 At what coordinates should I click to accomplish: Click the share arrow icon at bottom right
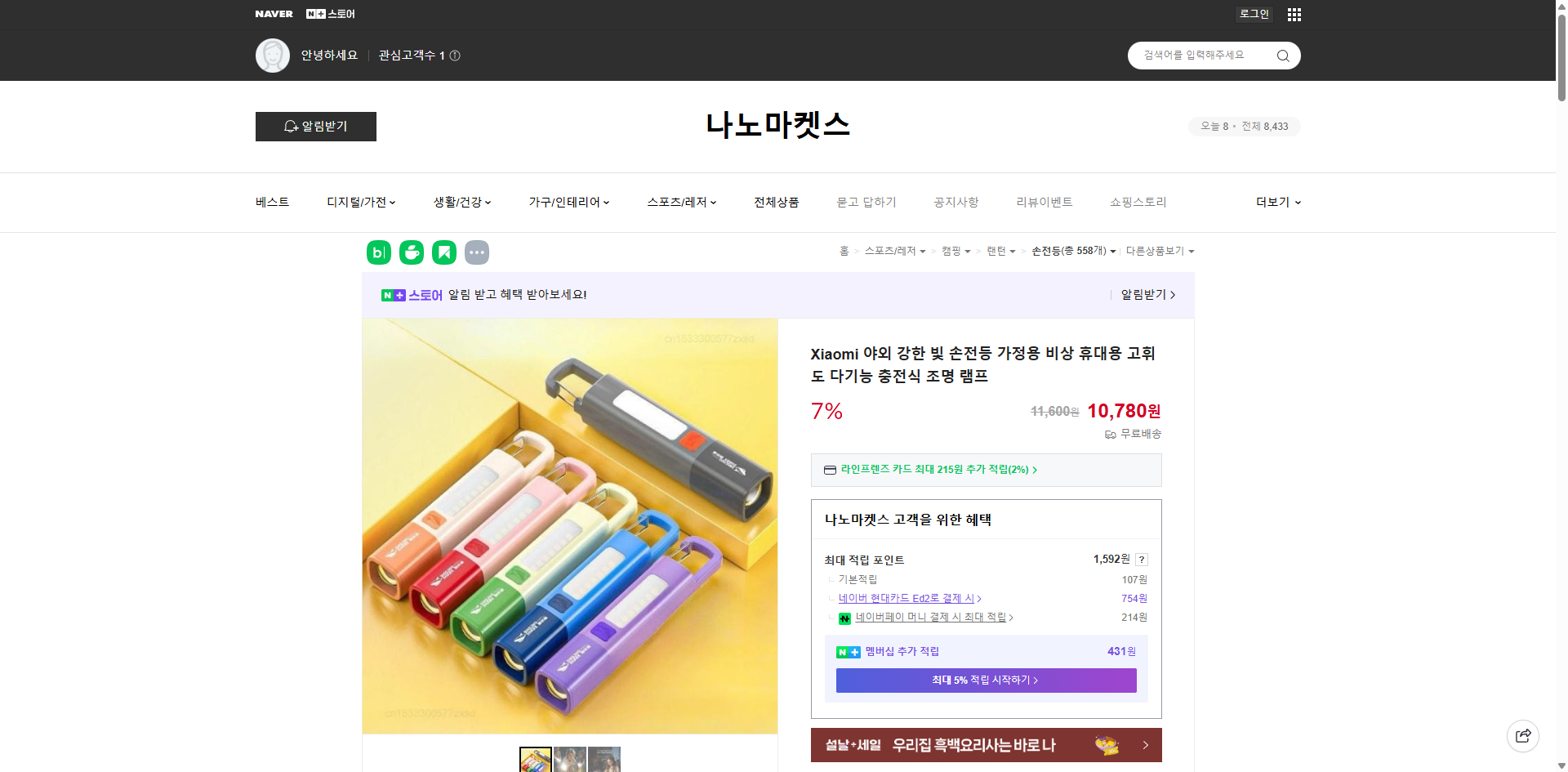click(x=1523, y=735)
